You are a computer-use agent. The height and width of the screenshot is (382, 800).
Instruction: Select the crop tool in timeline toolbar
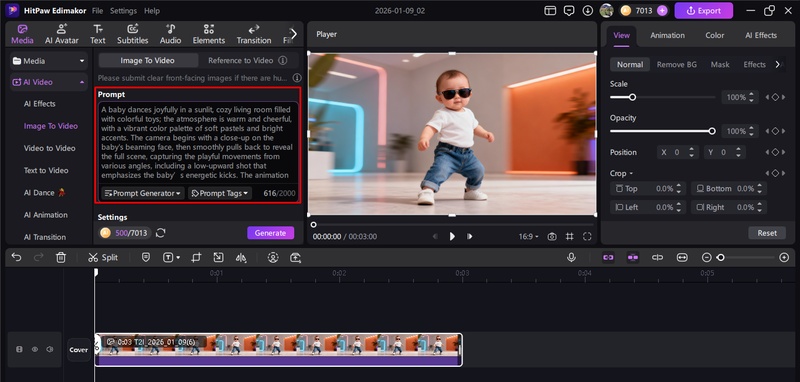click(x=196, y=258)
